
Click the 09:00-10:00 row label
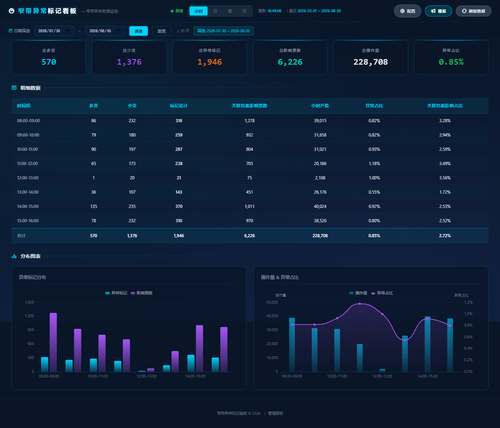click(28, 135)
